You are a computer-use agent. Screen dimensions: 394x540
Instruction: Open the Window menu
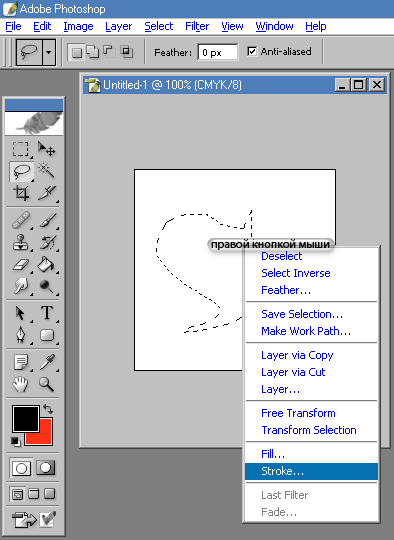coord(274,26)
